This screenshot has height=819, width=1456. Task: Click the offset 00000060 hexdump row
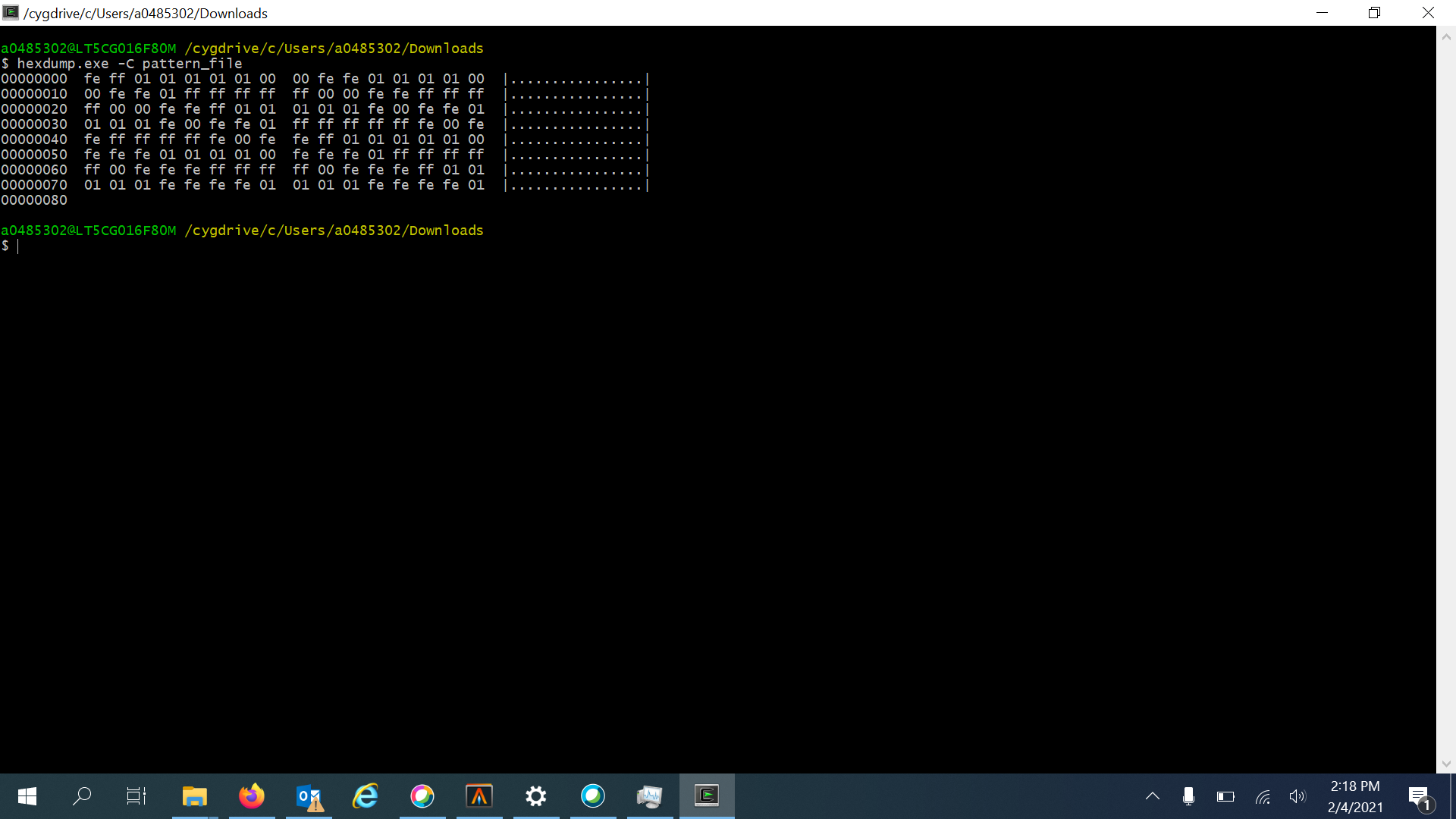[x=325, y=170]
